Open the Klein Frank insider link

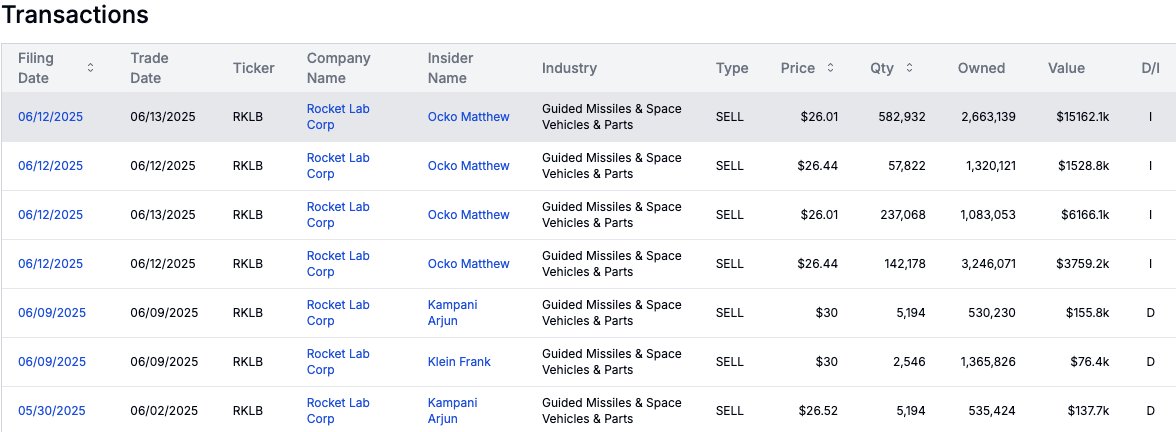click(459, 362)
